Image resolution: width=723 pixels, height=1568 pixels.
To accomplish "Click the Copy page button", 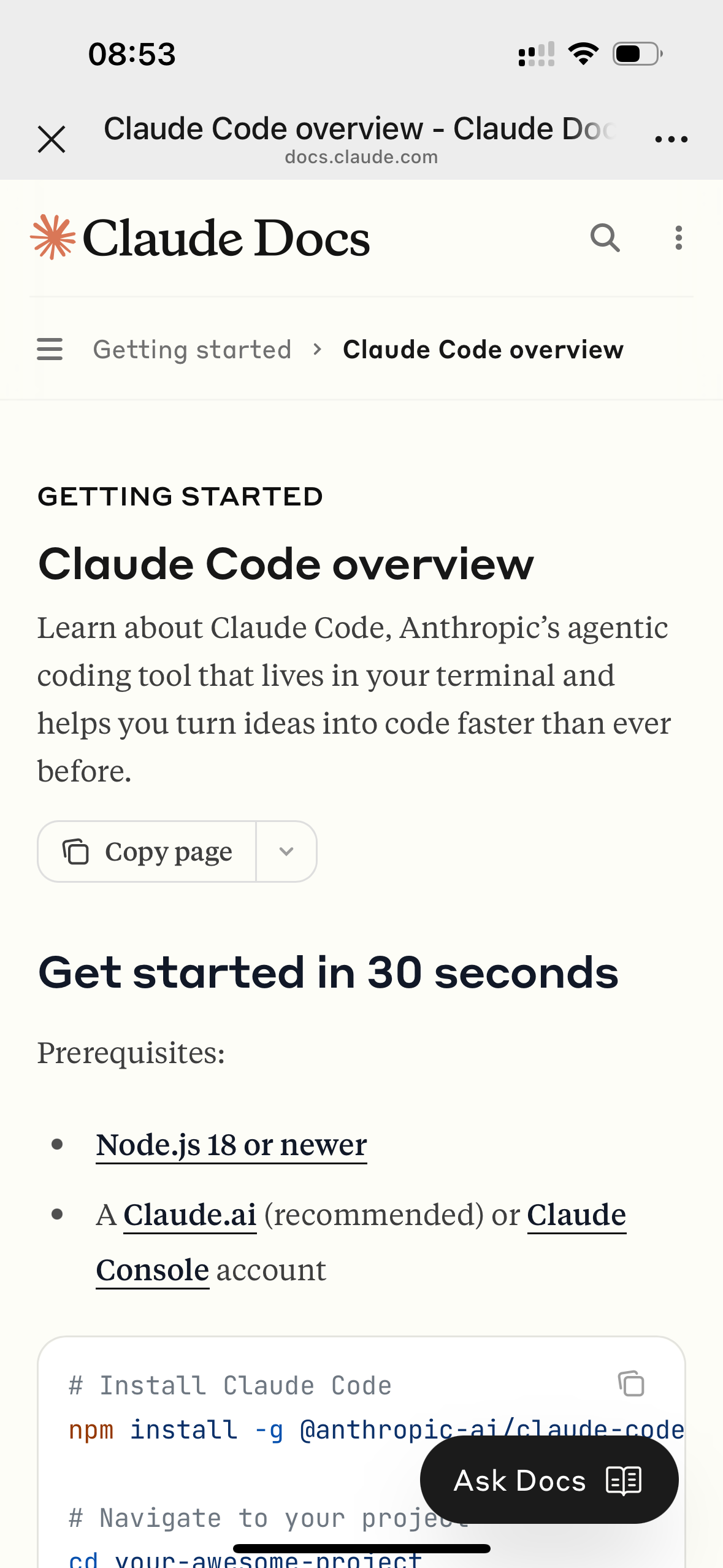I will click(147, 851).
